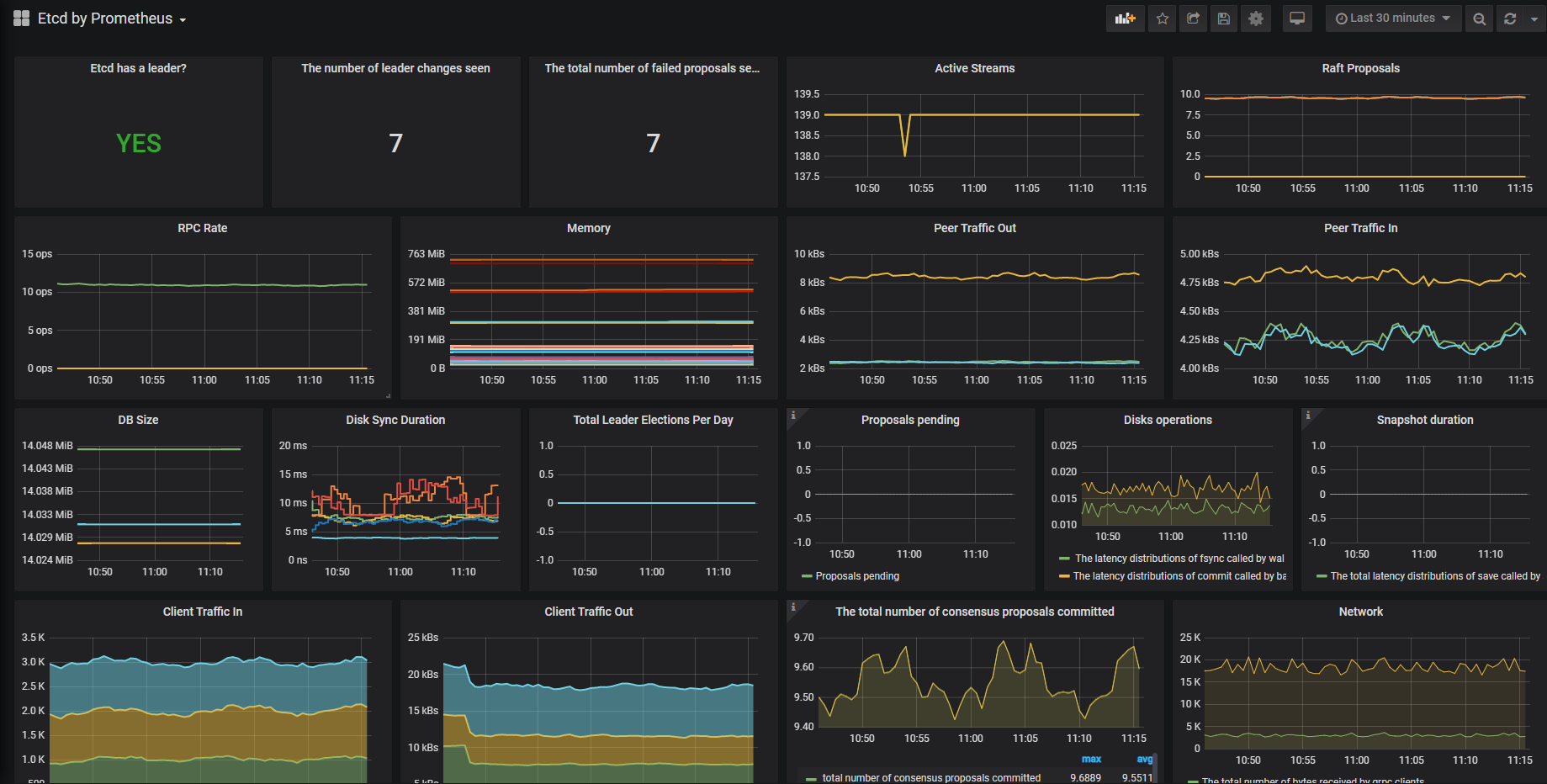Click the 25 kBs axis label in Client Traffic Out
Screen dimensions: 1547x784
click(423, 638)
